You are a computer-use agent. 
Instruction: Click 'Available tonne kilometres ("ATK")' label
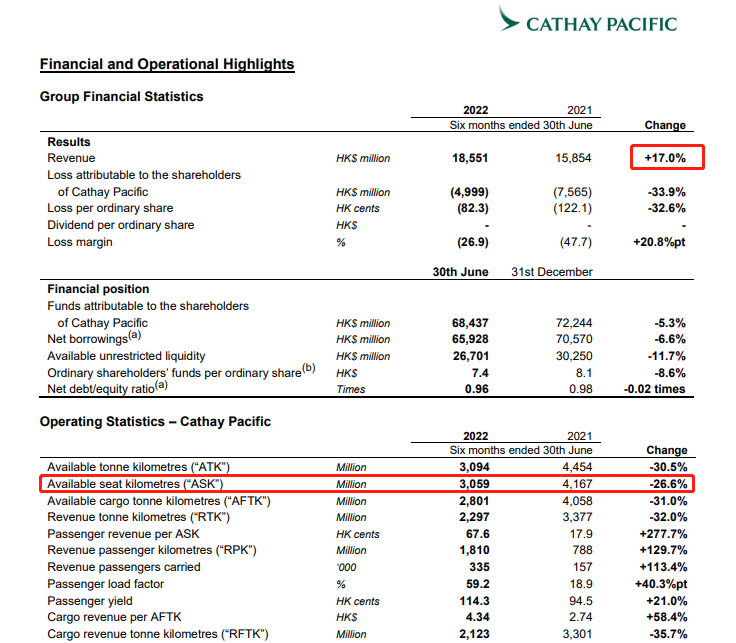pos(138,467)
